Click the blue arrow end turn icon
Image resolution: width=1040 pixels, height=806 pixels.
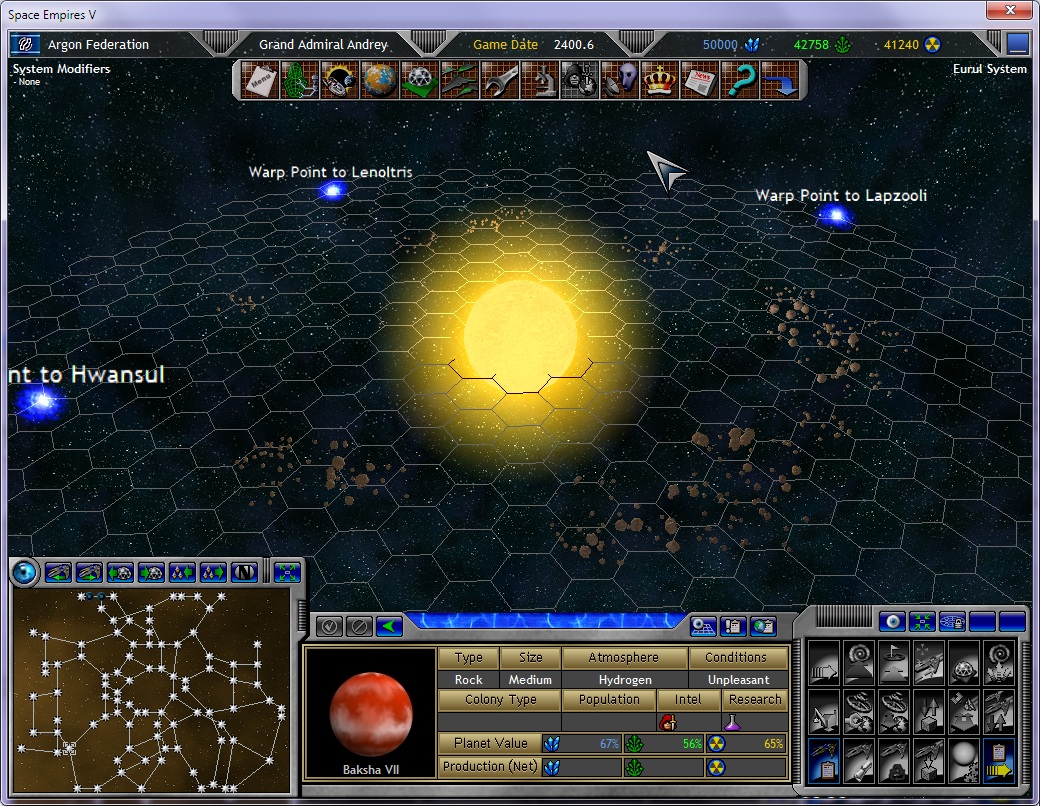779,80
